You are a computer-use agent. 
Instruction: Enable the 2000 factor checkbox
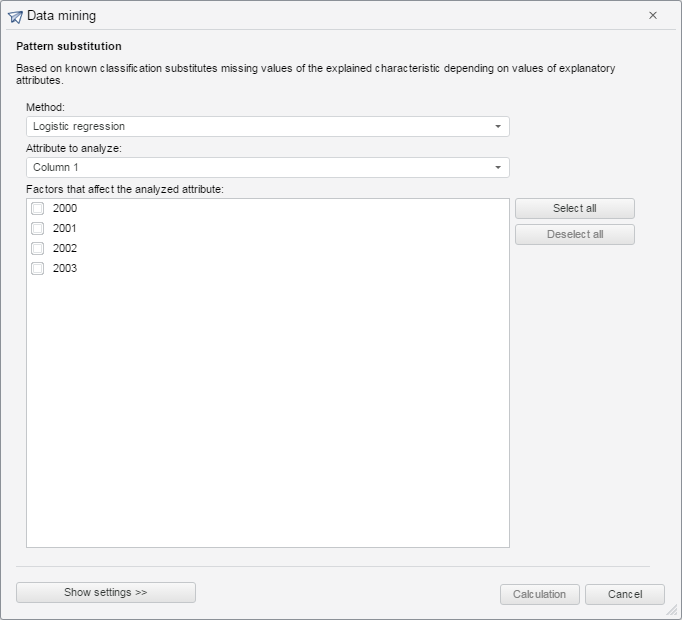(38, 209)
